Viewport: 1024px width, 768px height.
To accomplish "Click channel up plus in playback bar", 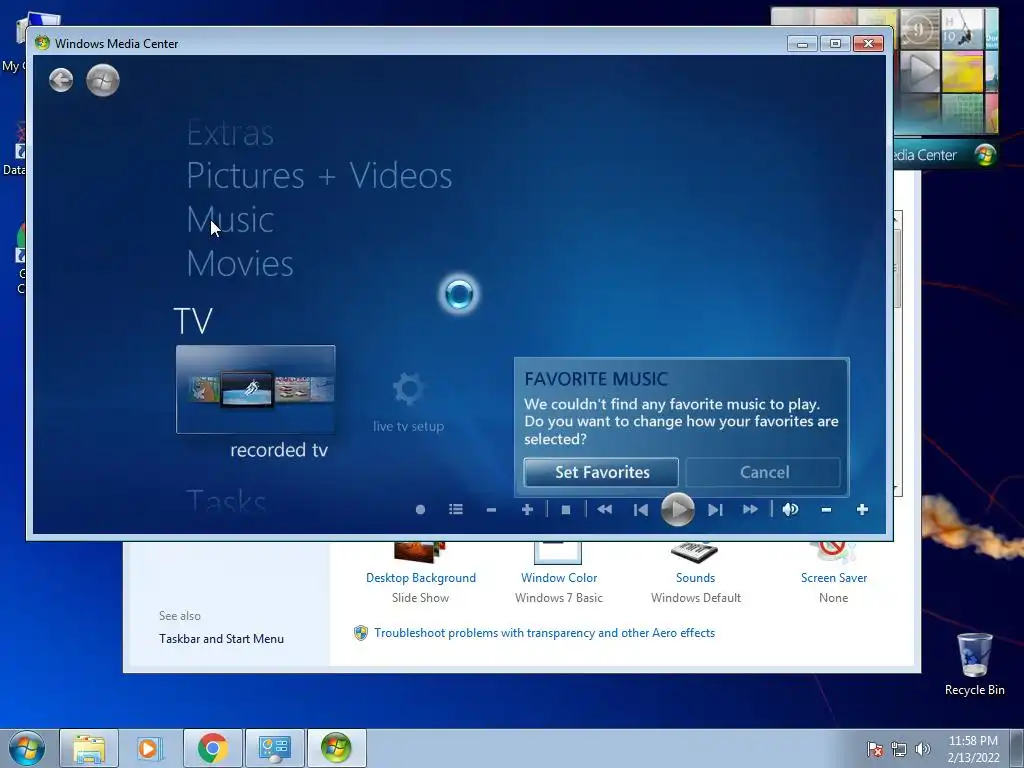I will 527,509.
